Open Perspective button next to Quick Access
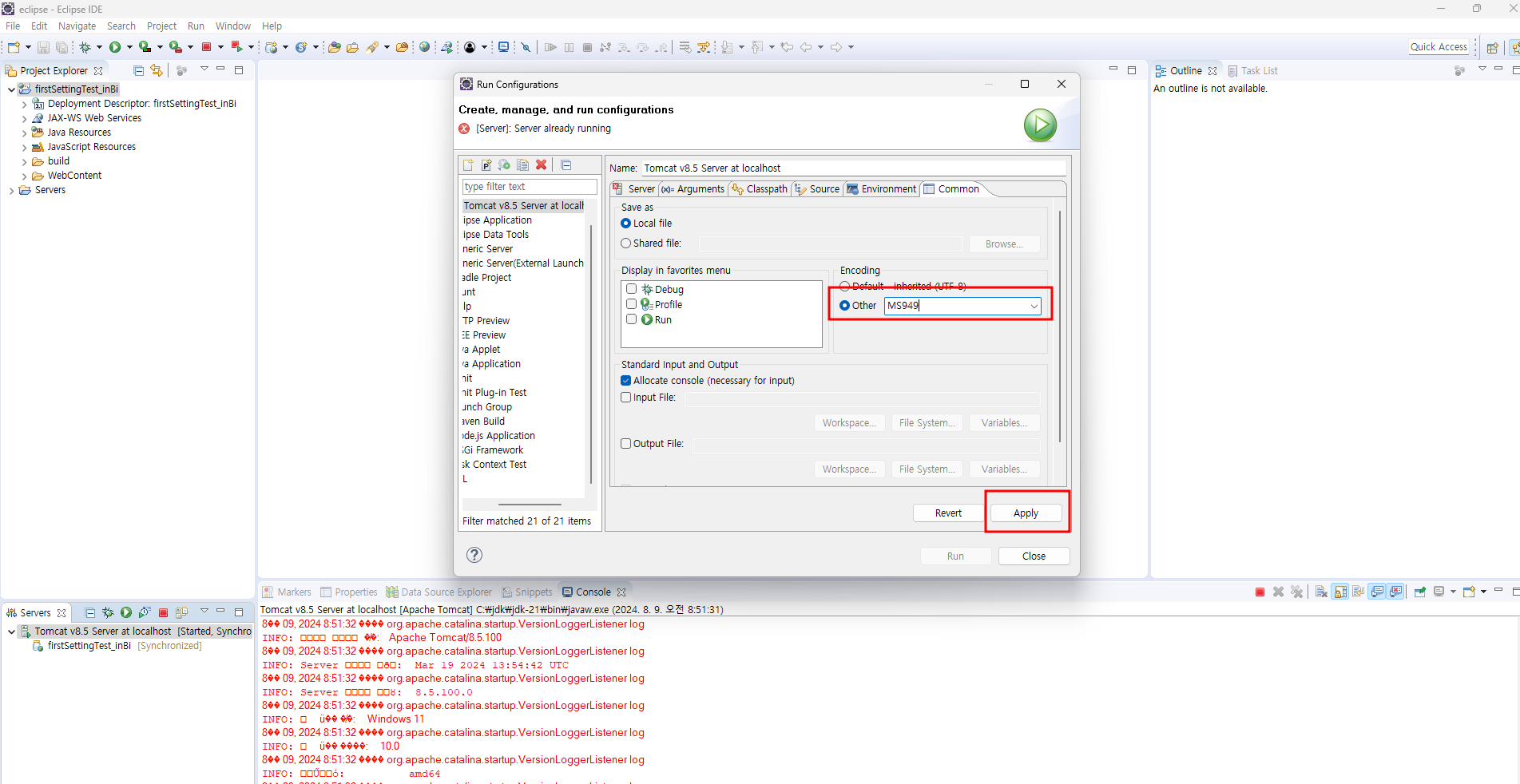Viewport: 1520px width, 784px height. [x=1492, y=47]
